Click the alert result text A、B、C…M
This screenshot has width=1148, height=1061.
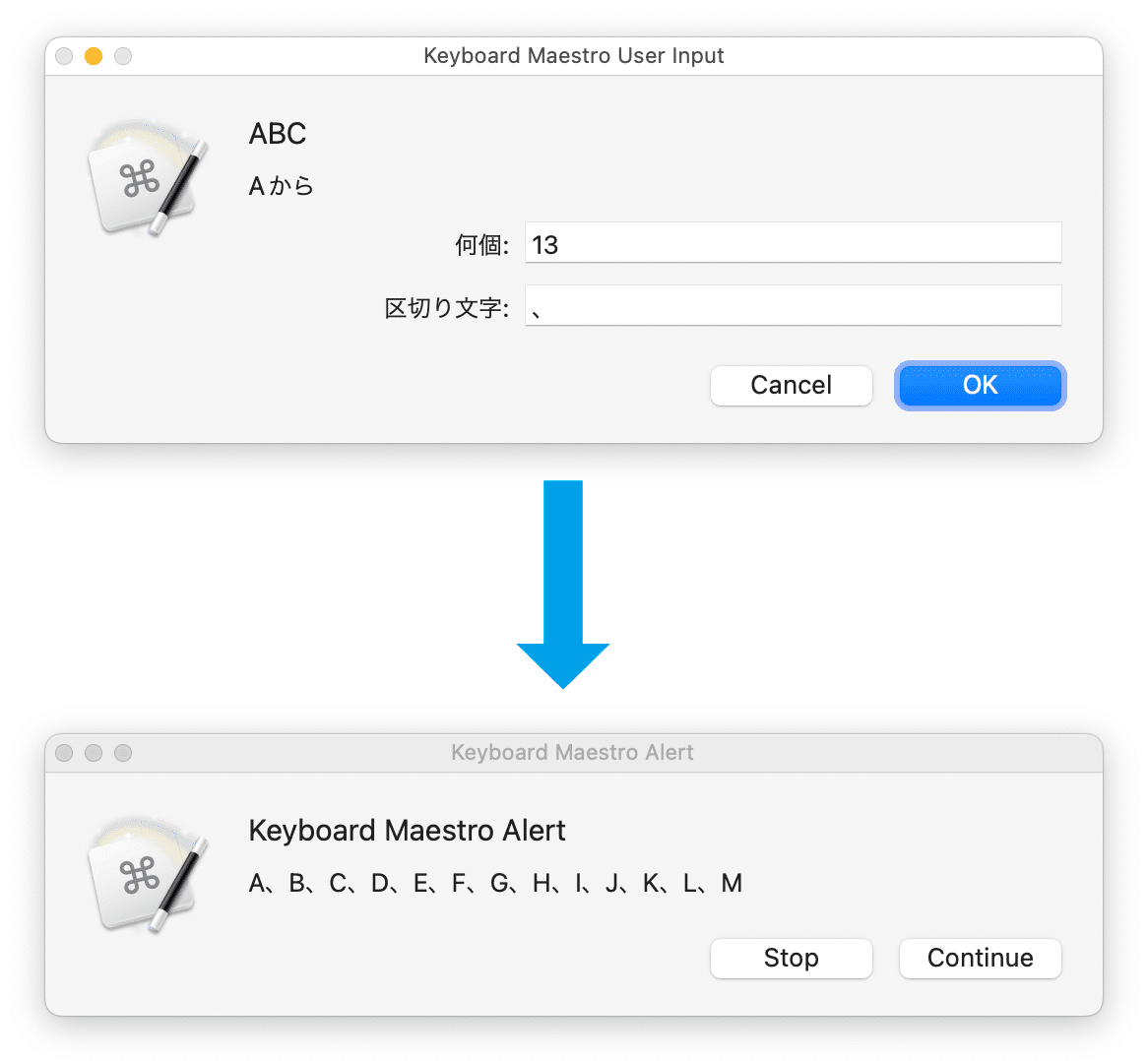(495, 883)
